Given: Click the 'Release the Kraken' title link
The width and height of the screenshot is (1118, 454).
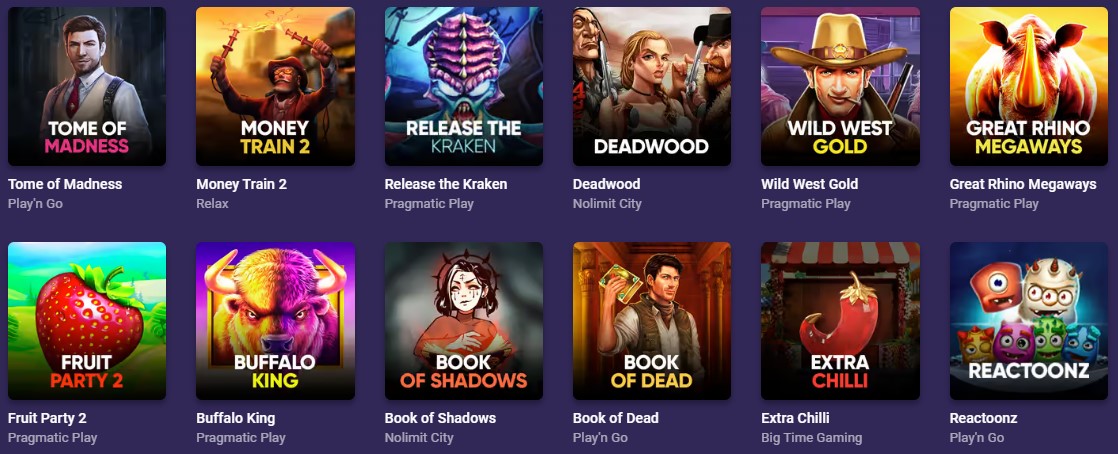Looking at the screenshot, I should (x=446, y=184).
